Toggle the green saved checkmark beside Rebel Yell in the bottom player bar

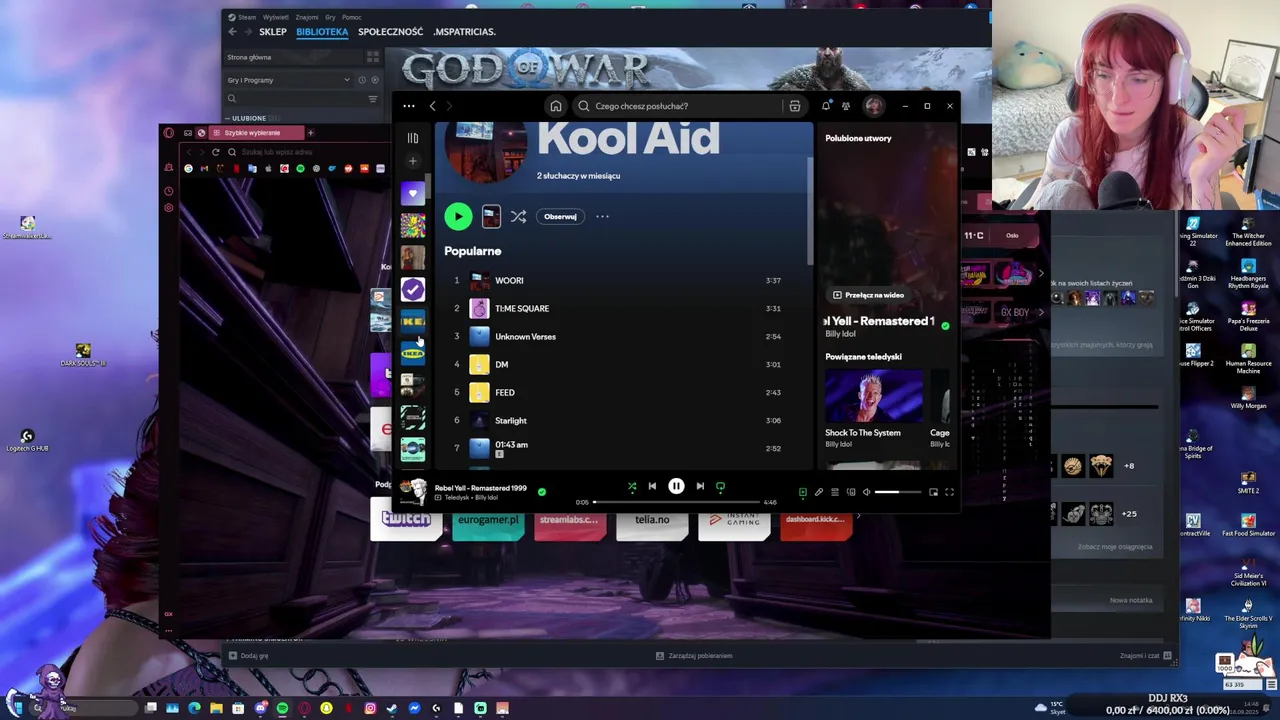click(x=542, y=492)
